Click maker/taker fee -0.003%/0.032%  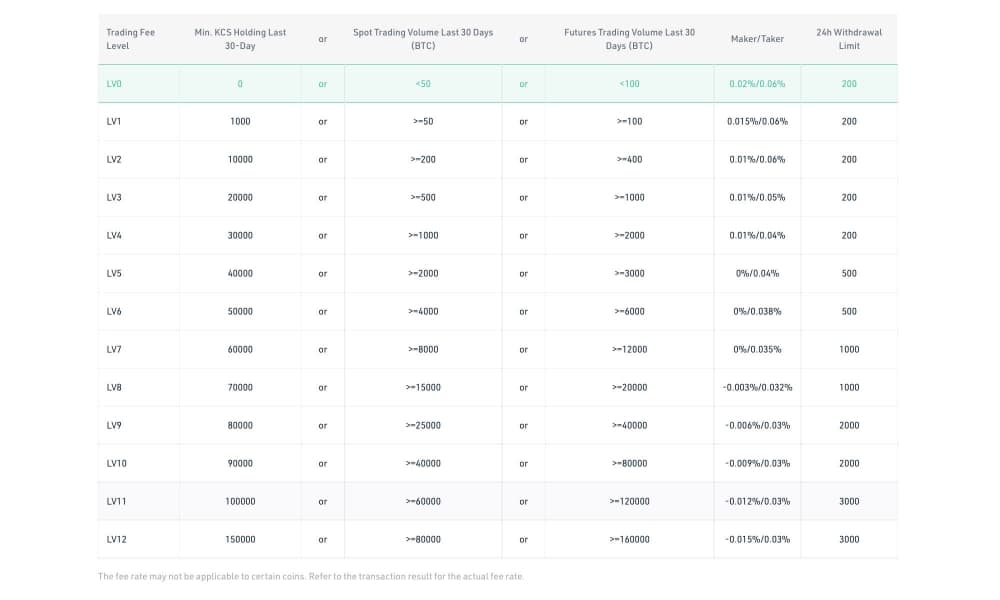tap(757, 387)
